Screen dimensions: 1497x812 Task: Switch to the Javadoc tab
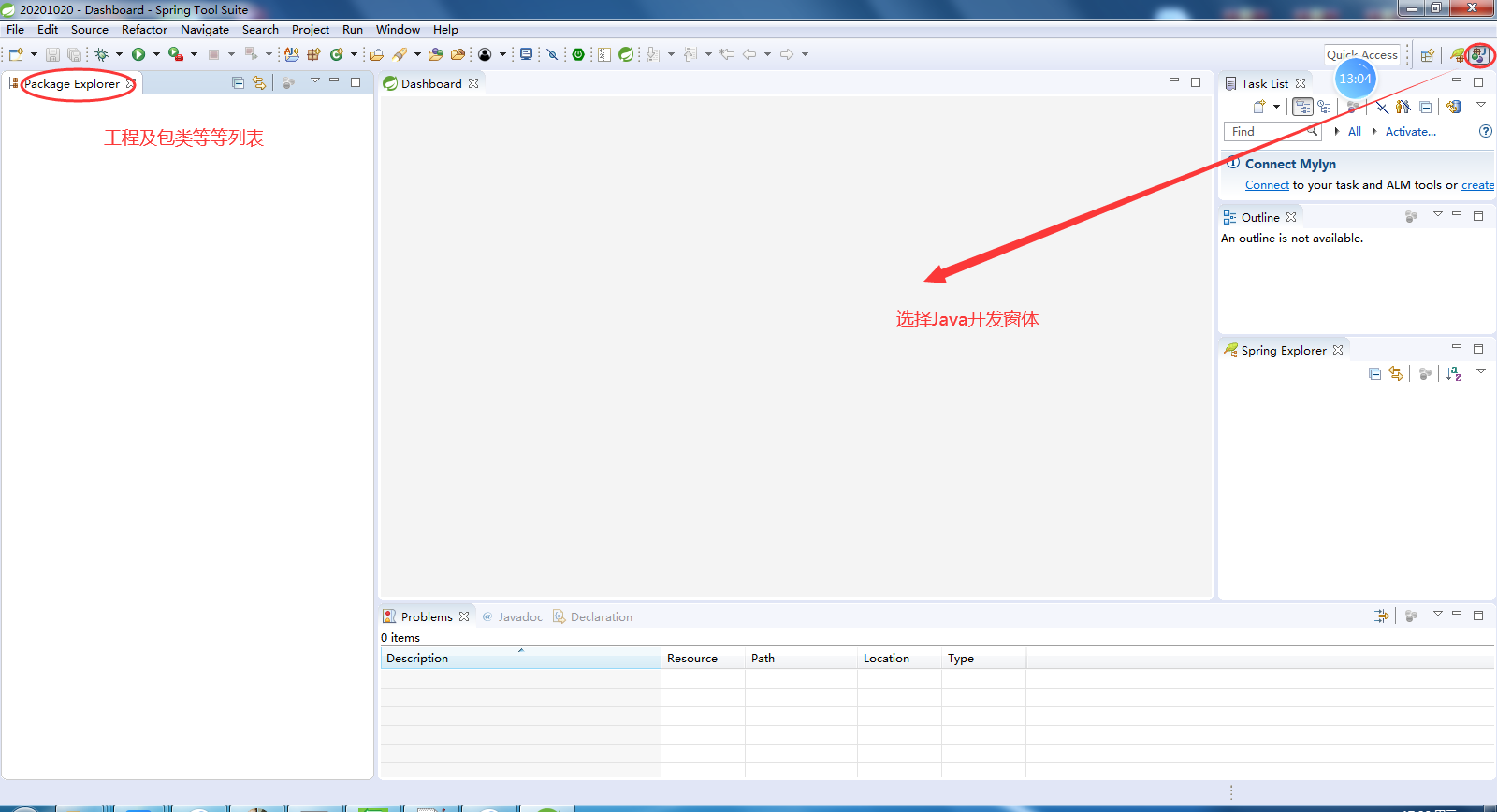click(x=513, y=617)
